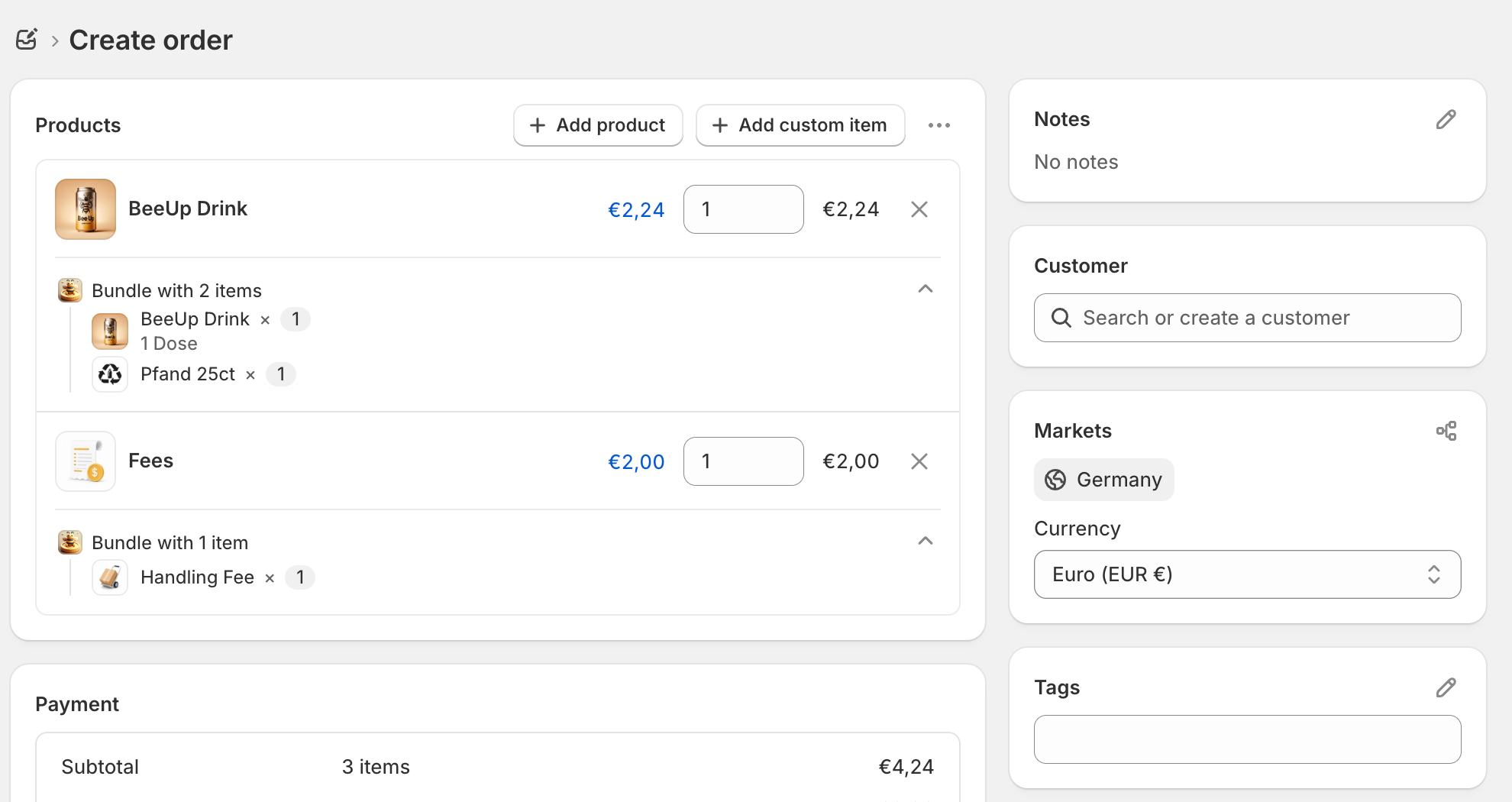Remove the Fees line item
The image size is (1512, 802).
pos(919,461)
